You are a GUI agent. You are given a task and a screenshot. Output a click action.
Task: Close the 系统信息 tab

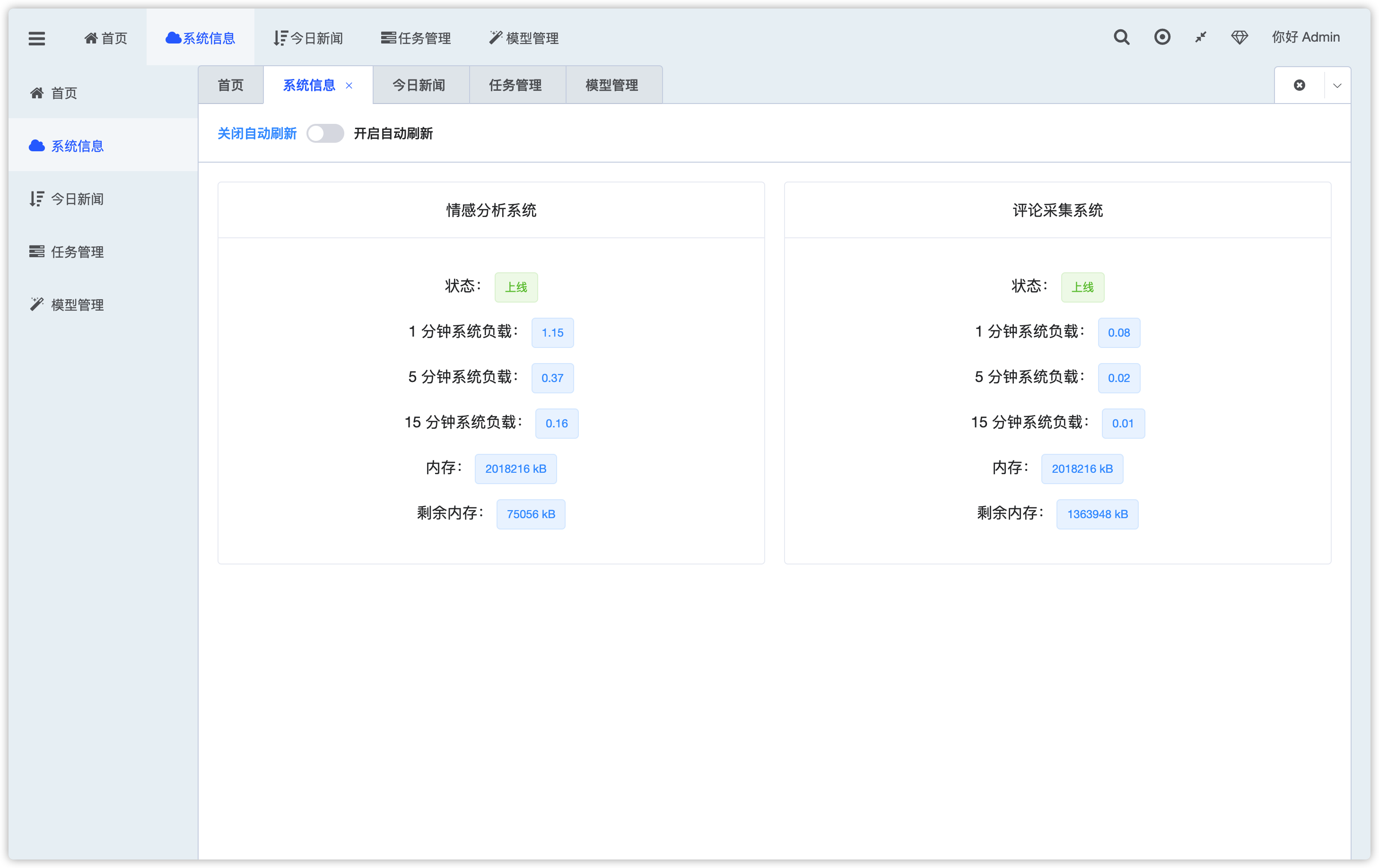point(349,85)
